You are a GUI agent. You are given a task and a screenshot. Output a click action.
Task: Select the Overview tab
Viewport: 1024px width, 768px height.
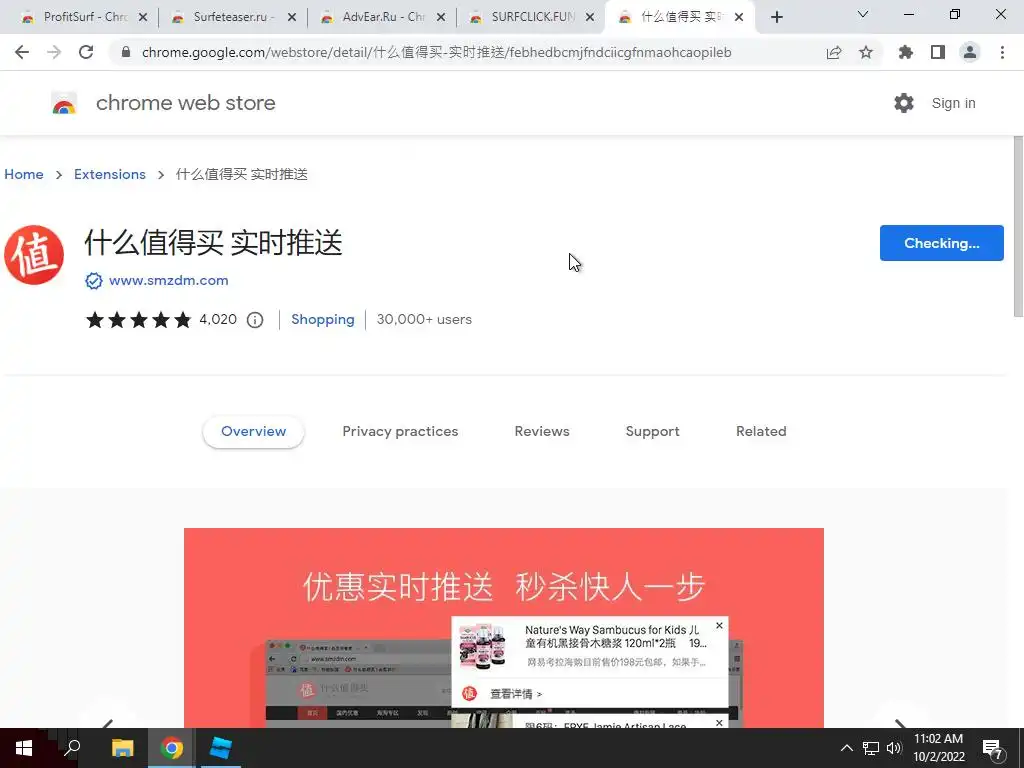coord(253,432)
